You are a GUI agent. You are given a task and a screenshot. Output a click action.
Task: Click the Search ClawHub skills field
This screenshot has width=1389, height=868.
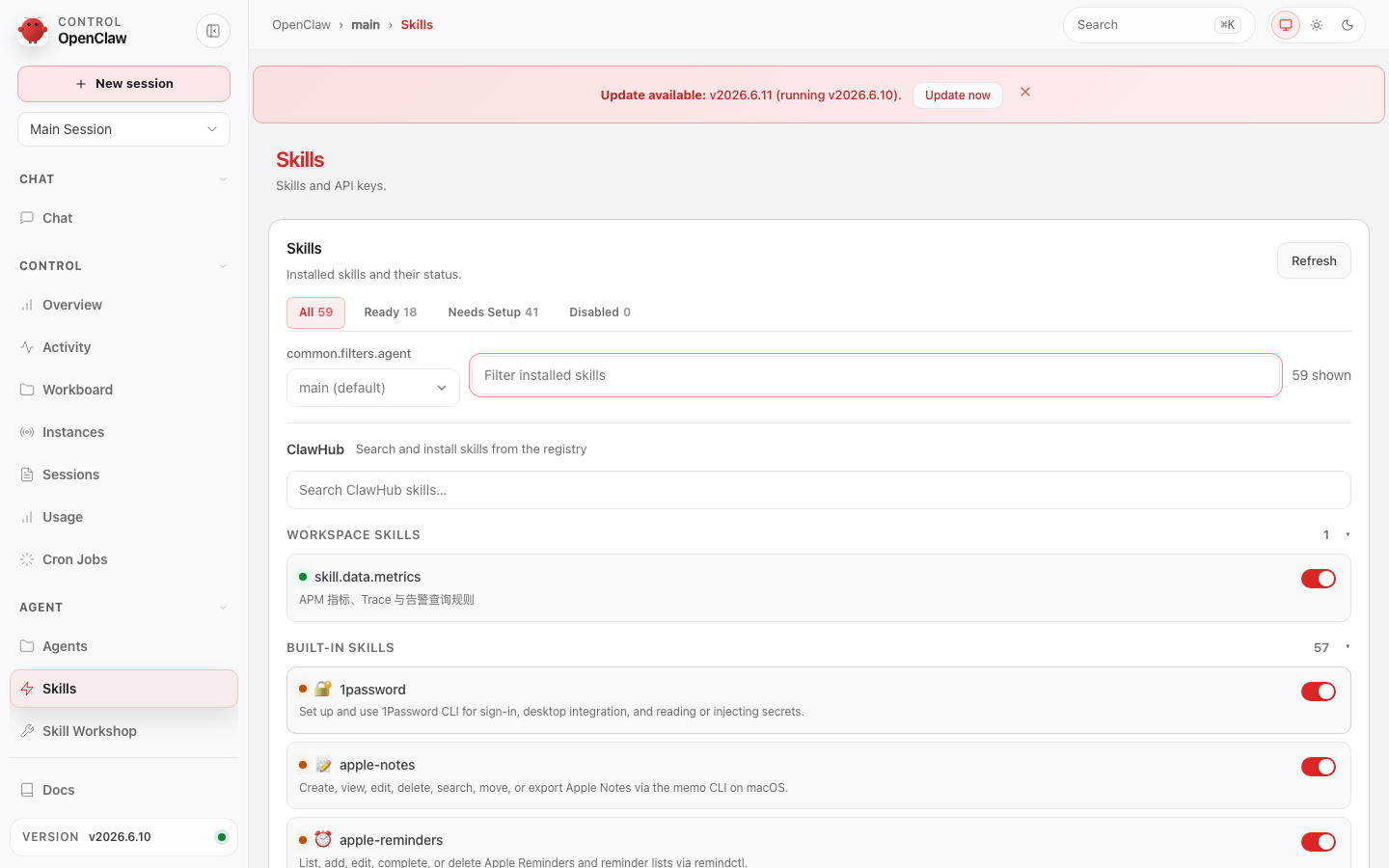(x=819, y=490)
